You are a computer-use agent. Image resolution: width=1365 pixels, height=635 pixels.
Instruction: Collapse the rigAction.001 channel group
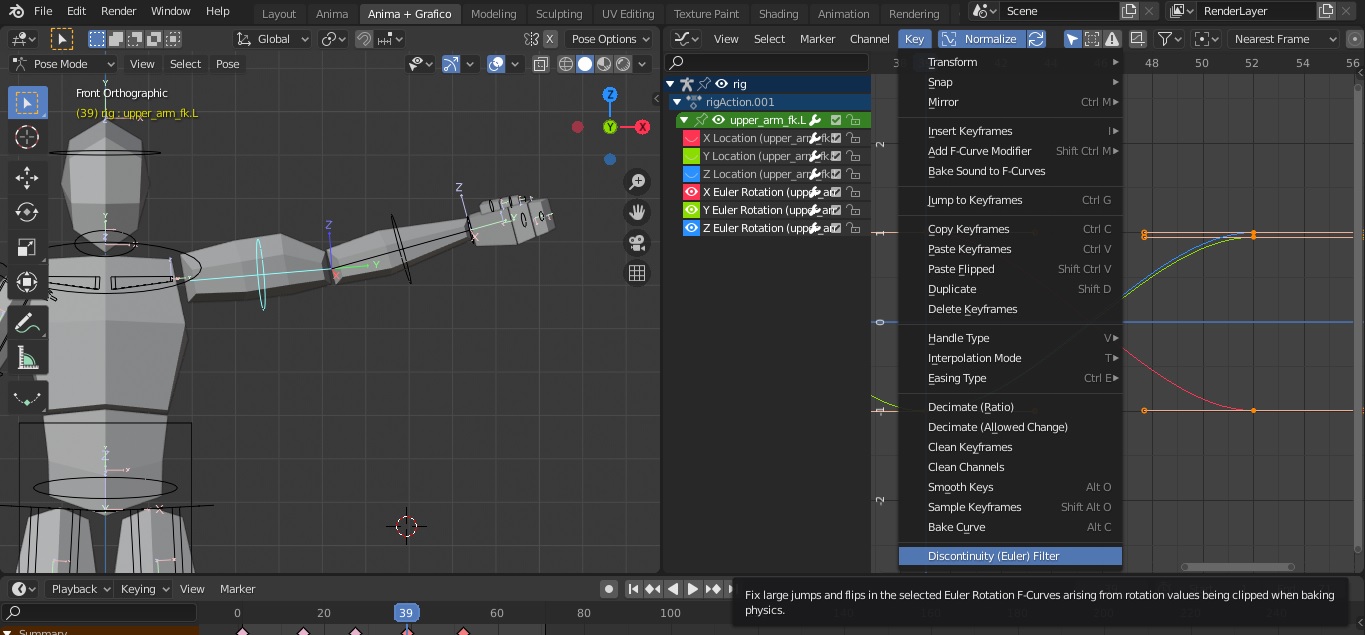point(677,102)
